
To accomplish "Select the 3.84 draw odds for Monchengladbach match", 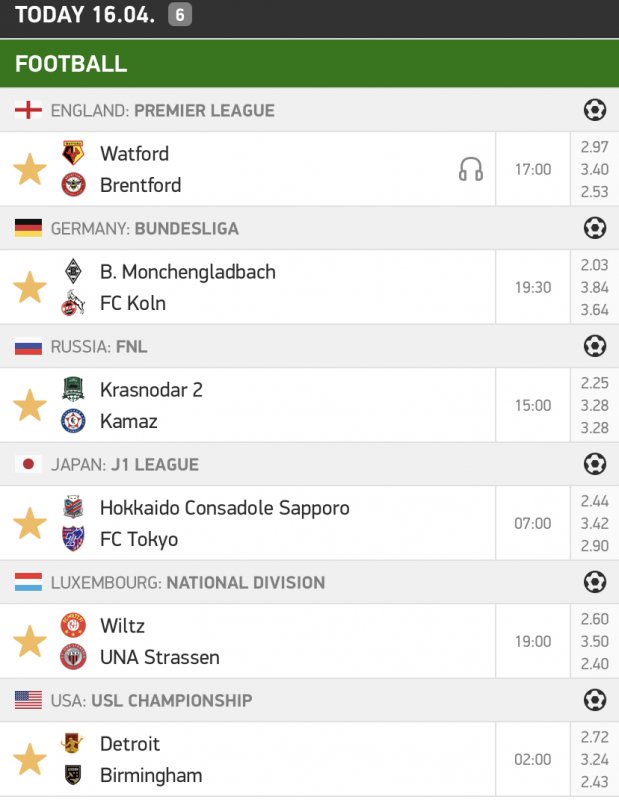I will [594, 287].
